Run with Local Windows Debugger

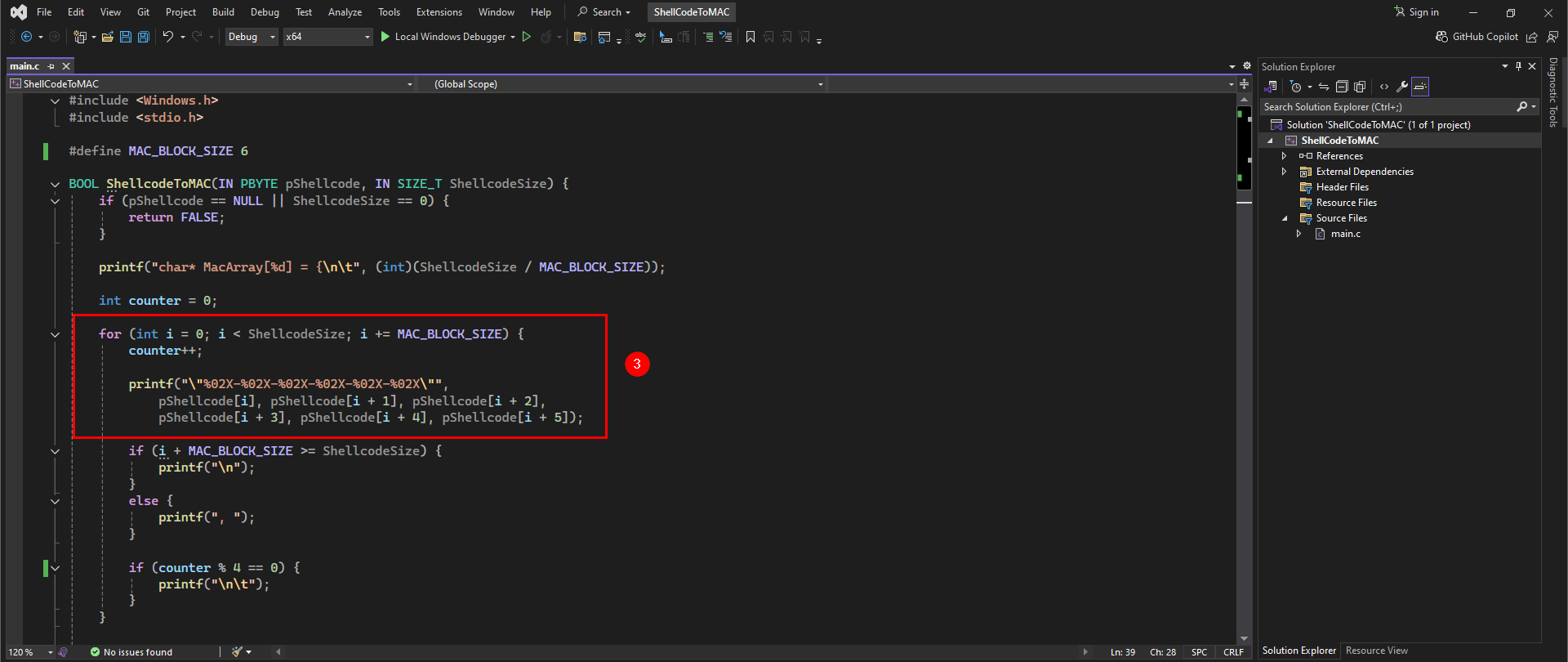pyautogui.click(x=448, y=37)
